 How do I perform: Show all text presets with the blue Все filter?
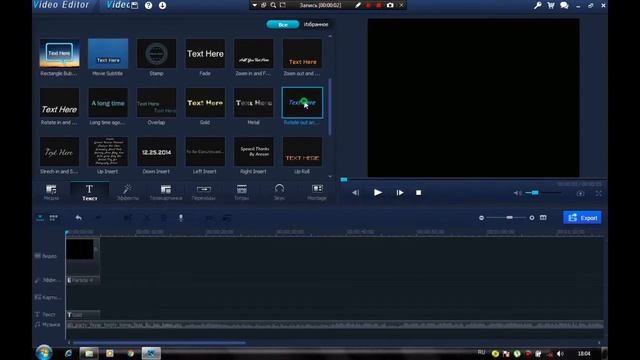[x=282, y=24]
